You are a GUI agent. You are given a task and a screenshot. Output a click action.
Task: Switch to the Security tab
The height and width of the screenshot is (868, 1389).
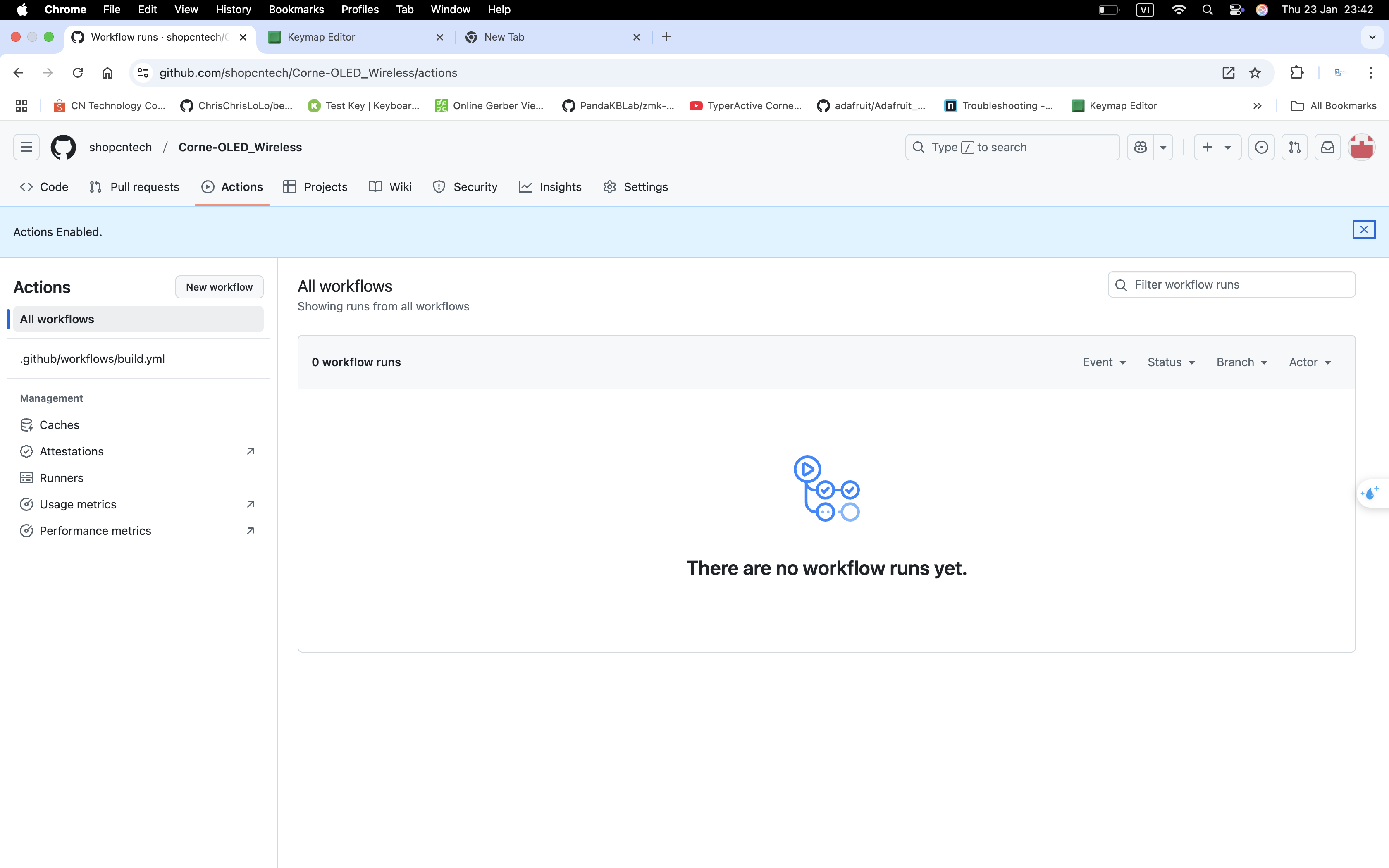(x=465, y=187)
